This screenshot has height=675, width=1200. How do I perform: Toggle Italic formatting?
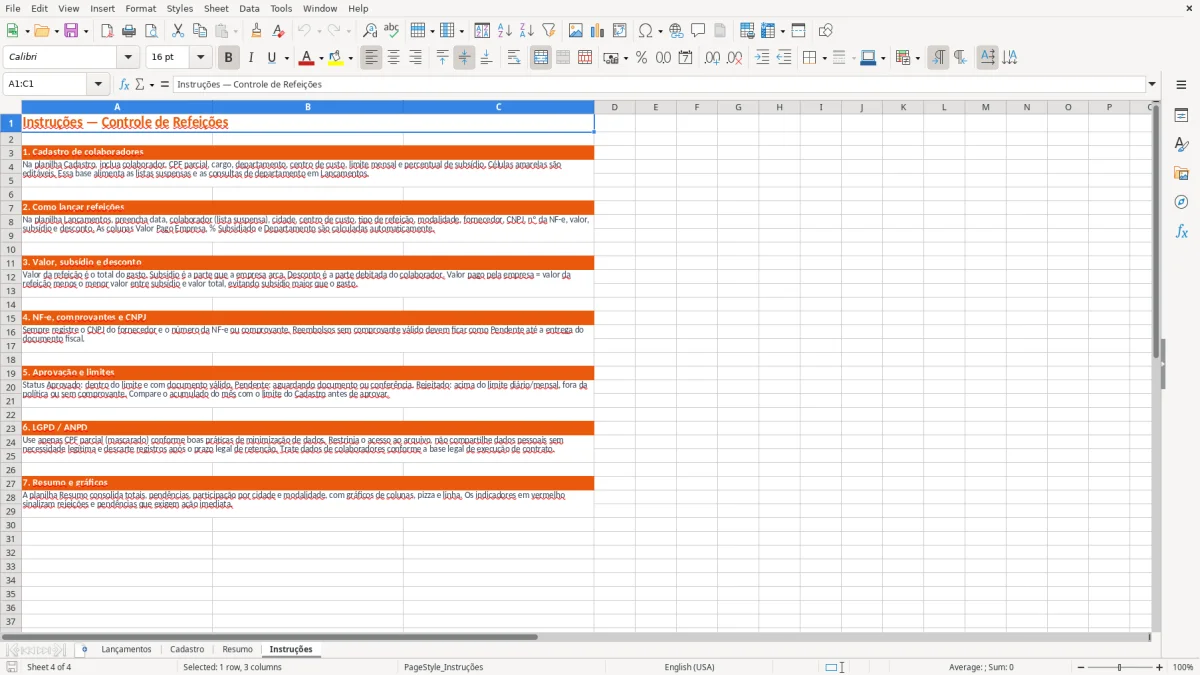(x=251, y=58)
